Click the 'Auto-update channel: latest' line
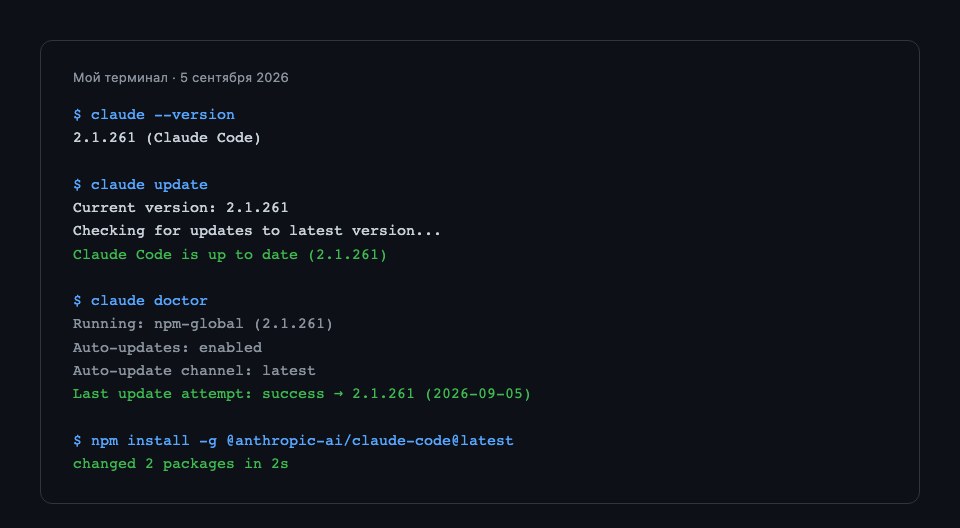 tap(194, 371)
